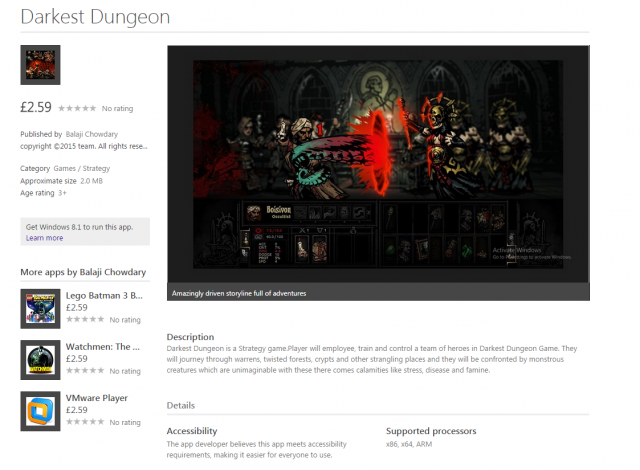Click the Darkest Dungeon rating stars beside £2.59
The image size is (640, 470).
(77, 109)
